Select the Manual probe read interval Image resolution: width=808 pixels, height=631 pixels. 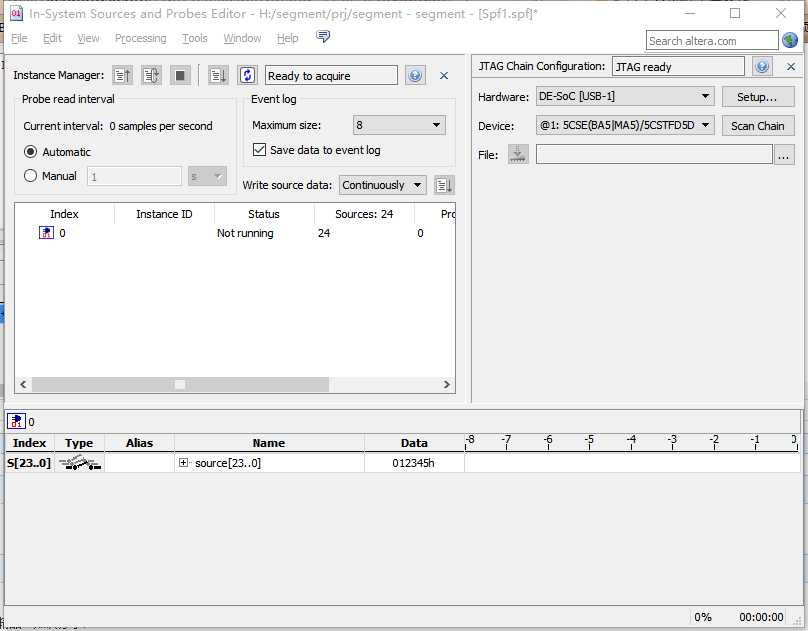(x=30, y=176)
